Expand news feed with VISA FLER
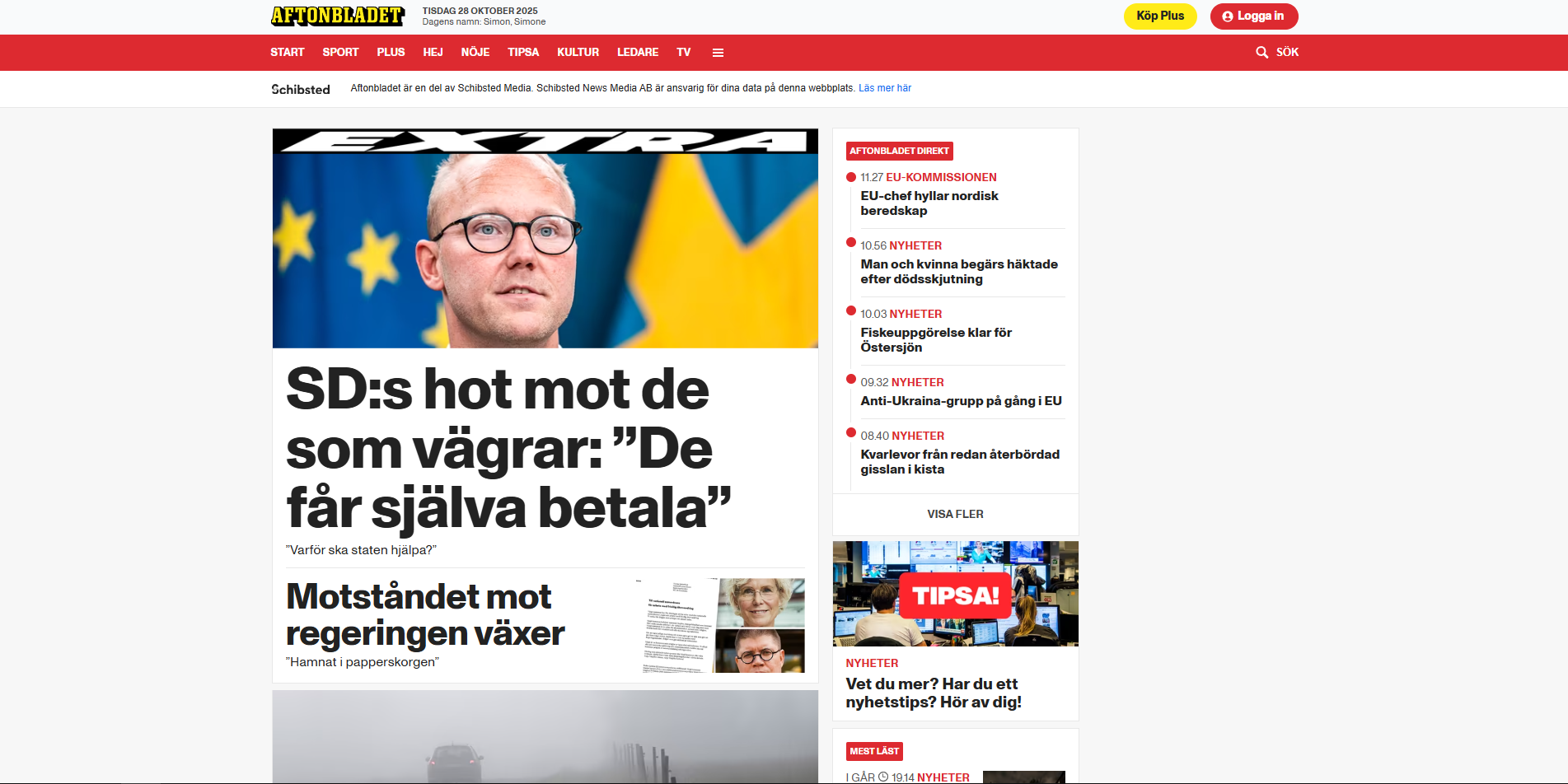Screen dimensions: 1568x784 pyautogui.click(x=956, y=514)
